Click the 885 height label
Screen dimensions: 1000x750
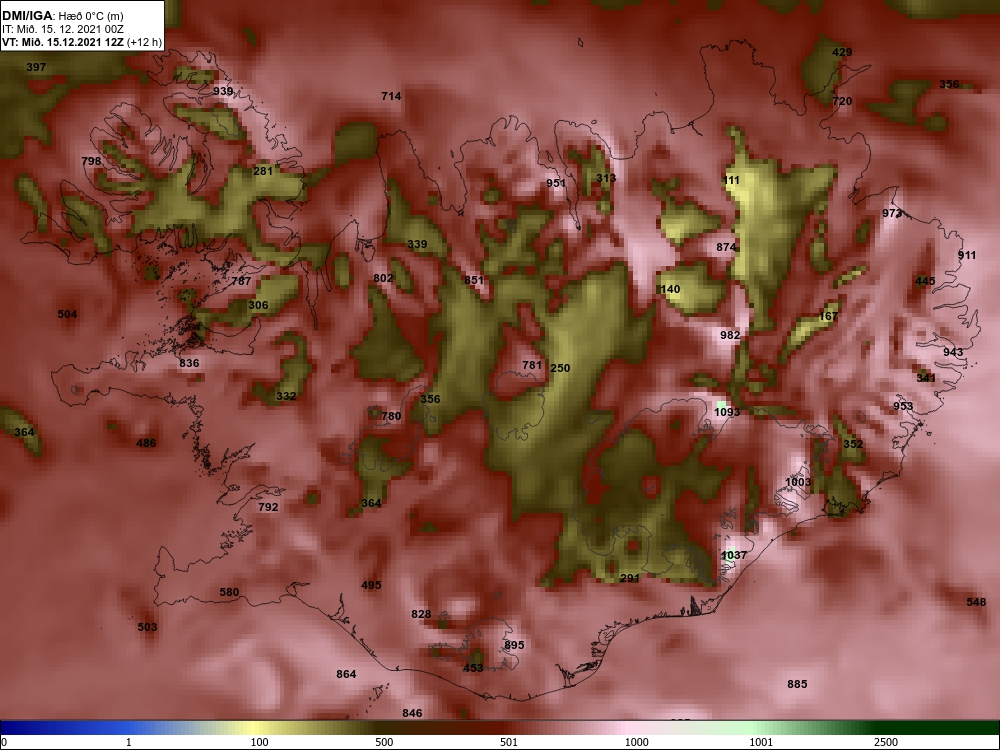797,684
